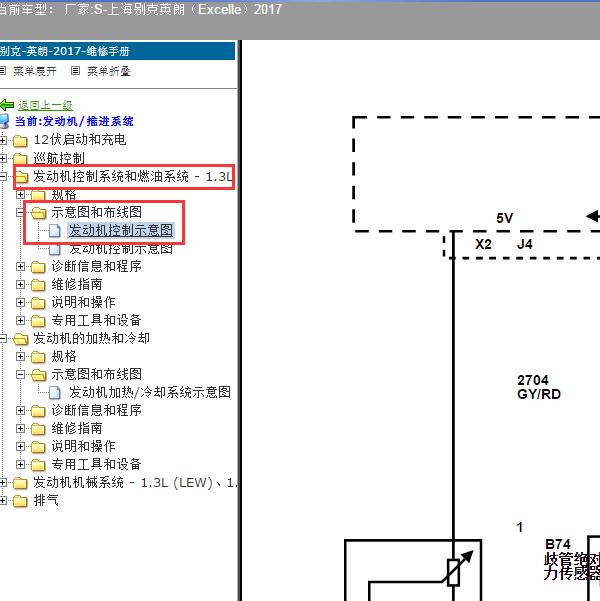Image resolution: width=600 pixels, height=601 pixels.
Task: Open the 返回上一级 link
Action: pyautogui.click(x=45, y=105)
